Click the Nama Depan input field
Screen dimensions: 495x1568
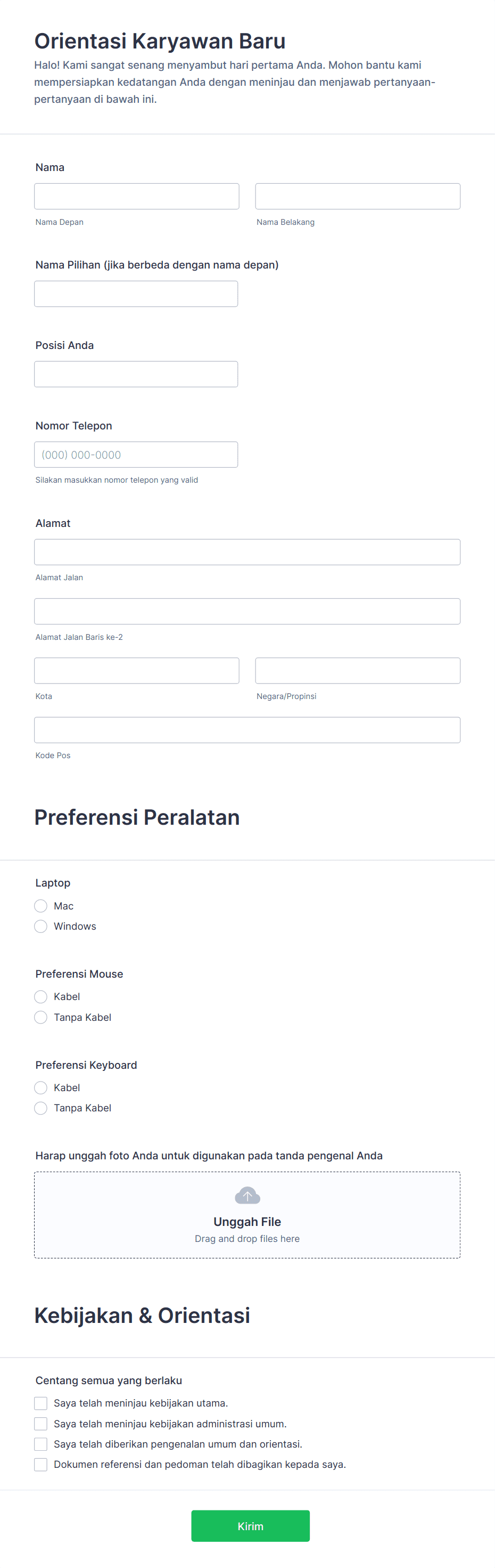click(x=136, y=196)
